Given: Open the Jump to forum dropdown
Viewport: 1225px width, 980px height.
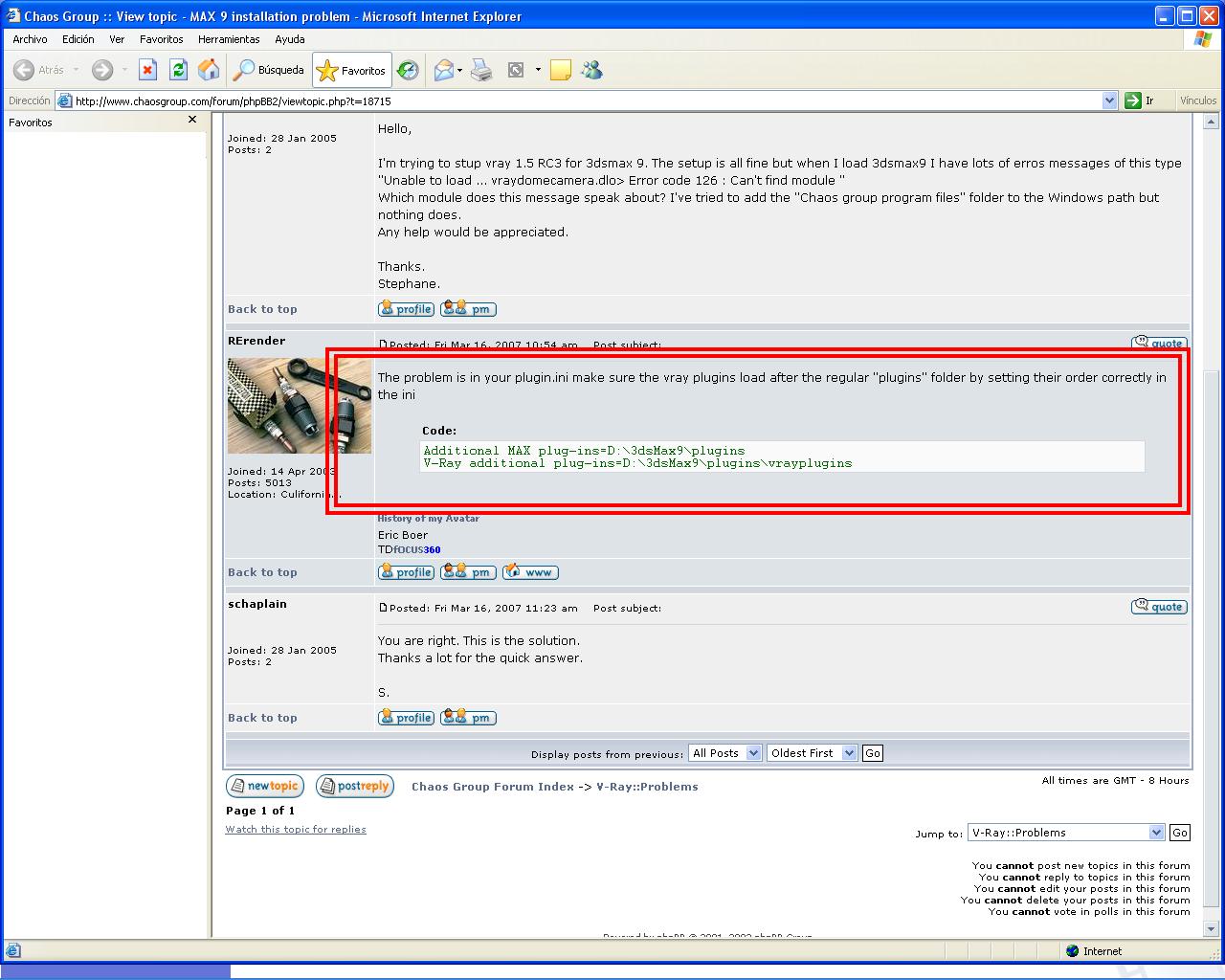Looking at the screenshot, I should 1065,833.
